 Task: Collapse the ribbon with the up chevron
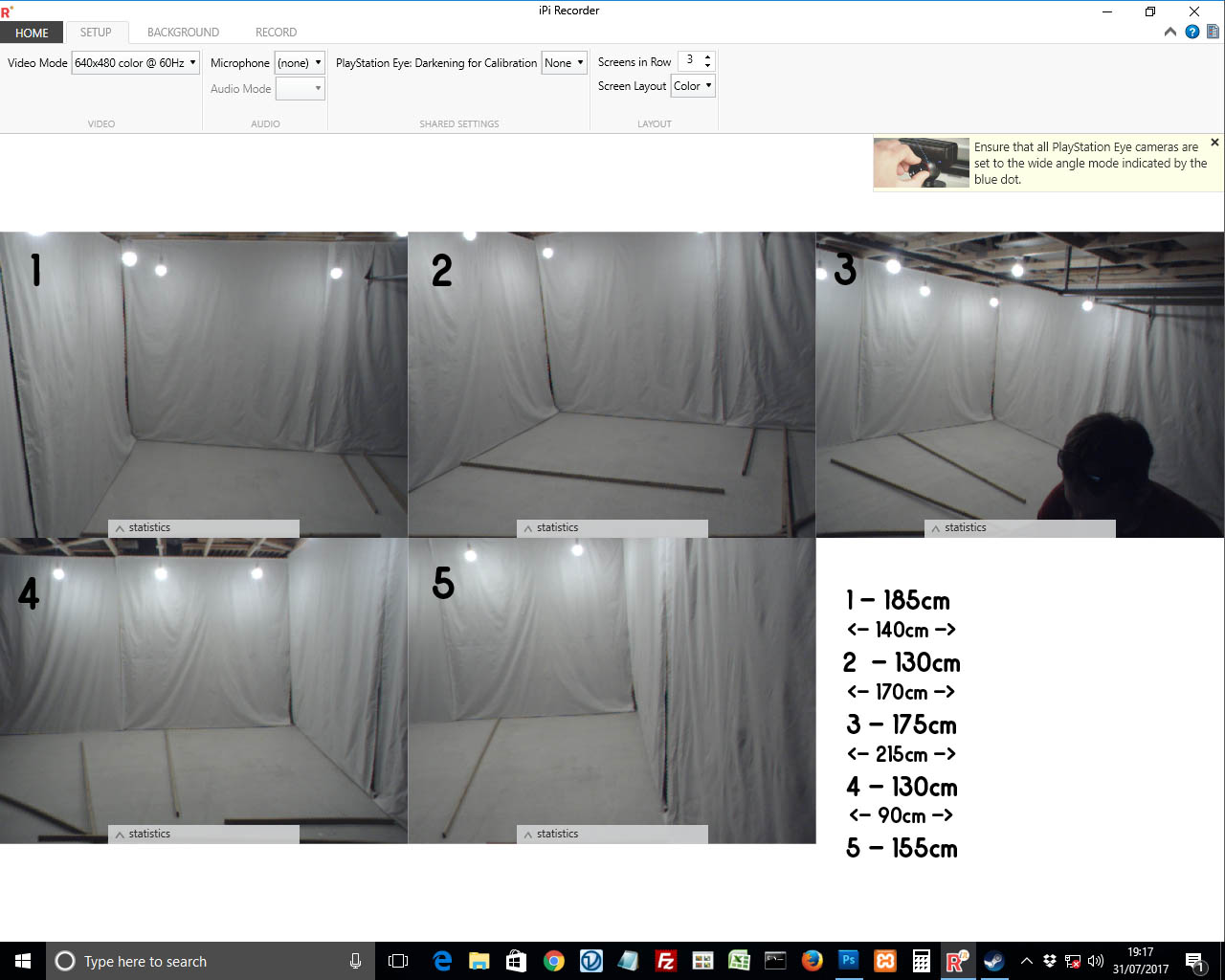click(x=1170, y=32)
